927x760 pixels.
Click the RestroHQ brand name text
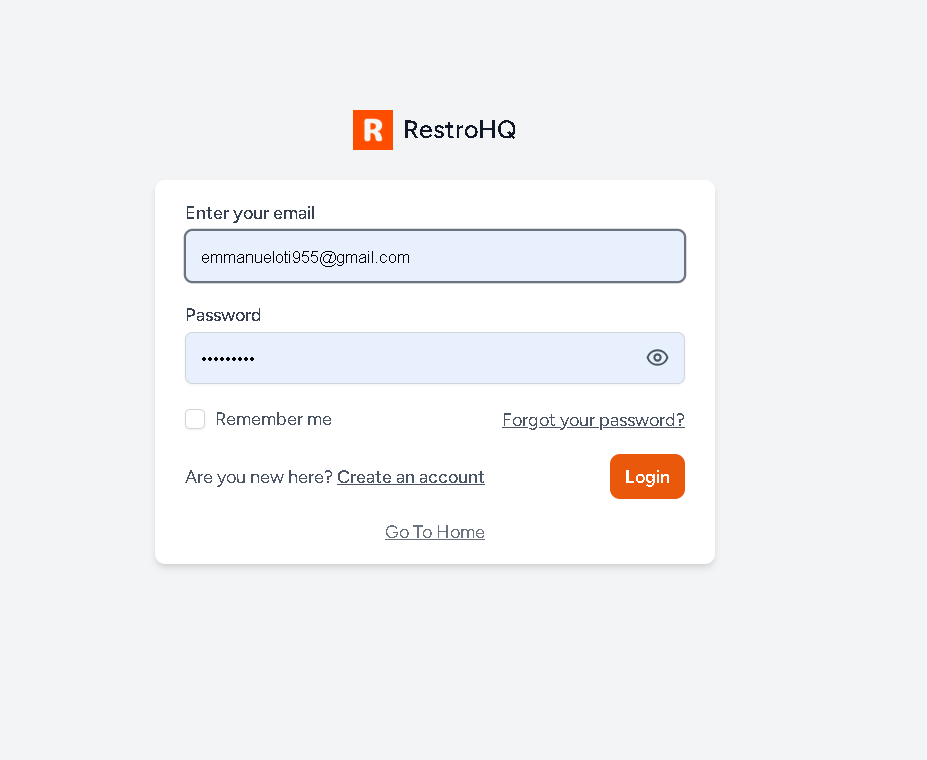459,130
